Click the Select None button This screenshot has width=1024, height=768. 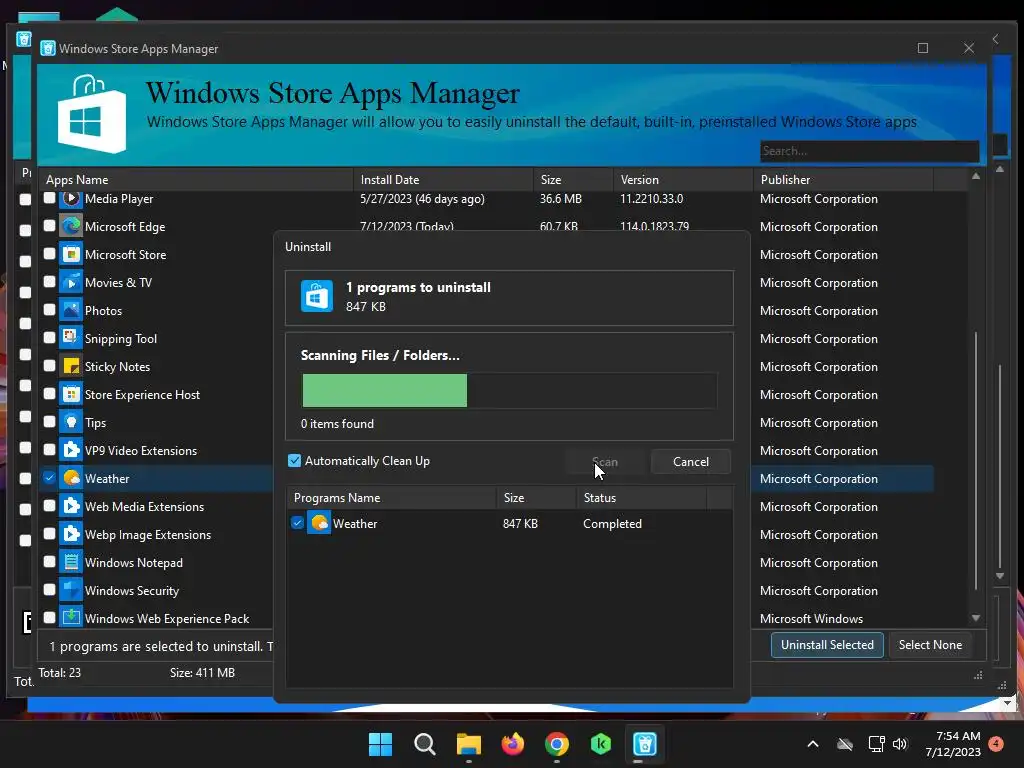930,645
